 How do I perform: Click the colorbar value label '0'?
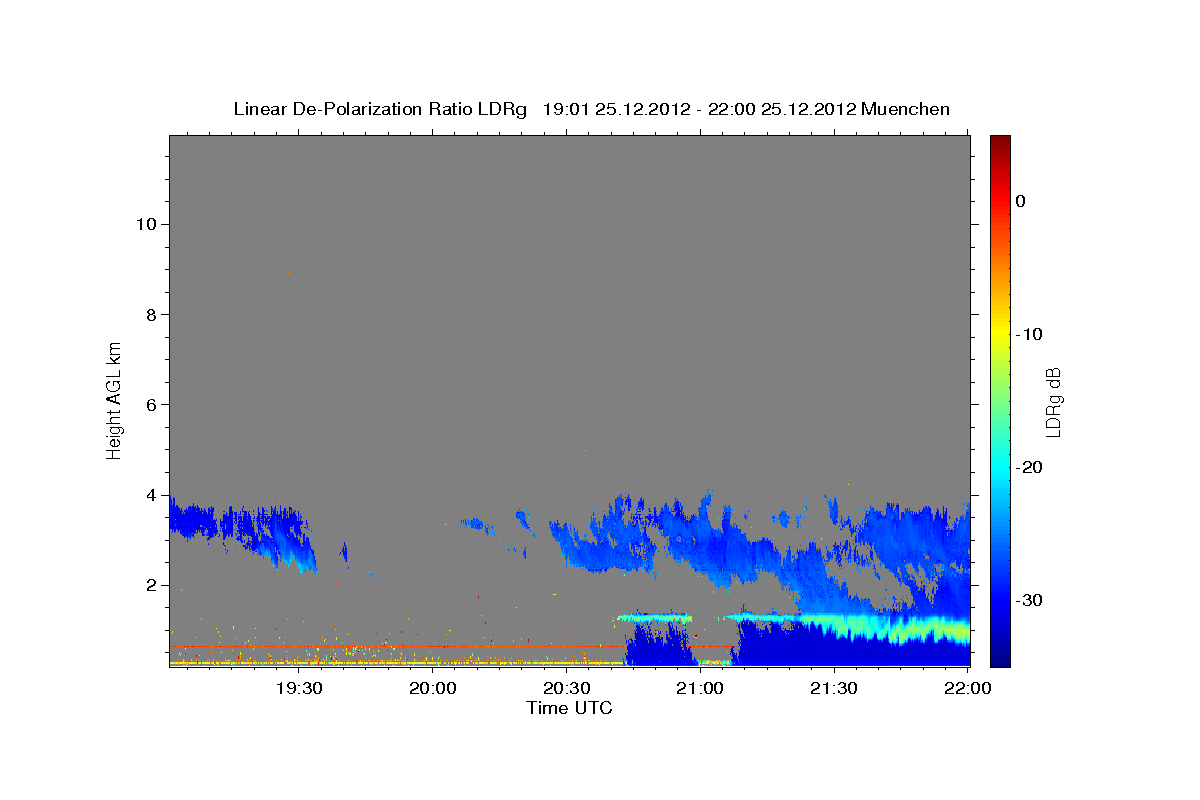coord(1021,201)
